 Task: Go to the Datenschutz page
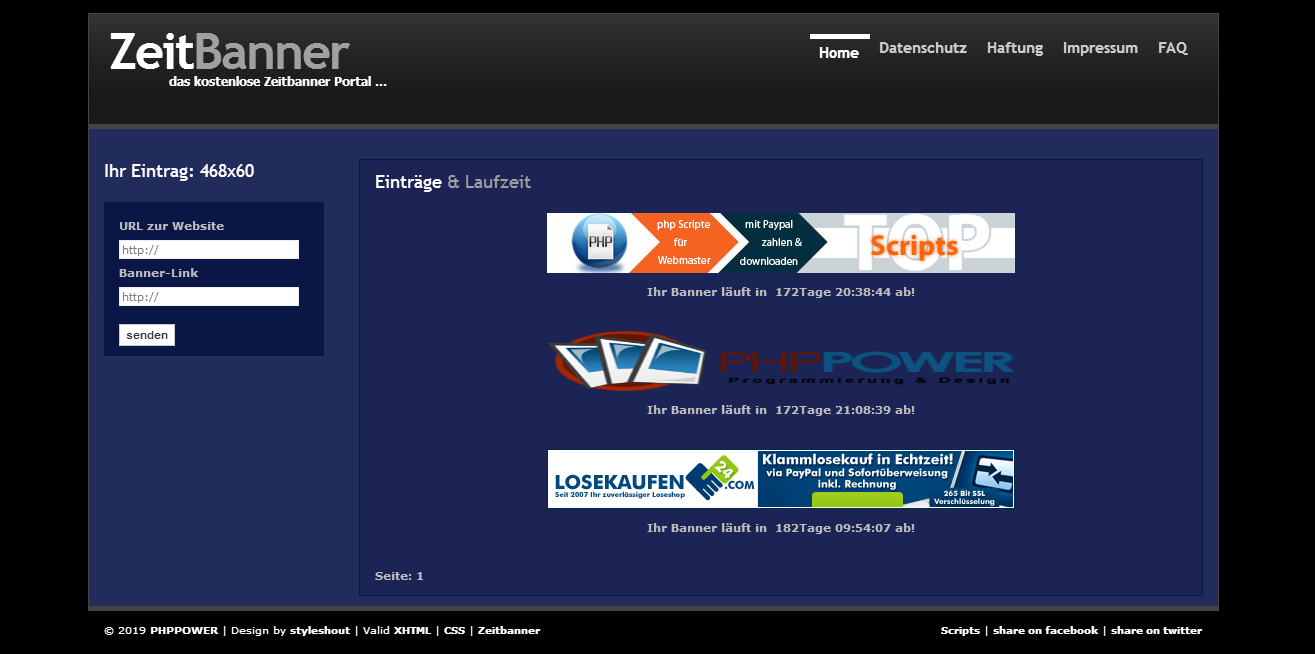pos(922,48)
